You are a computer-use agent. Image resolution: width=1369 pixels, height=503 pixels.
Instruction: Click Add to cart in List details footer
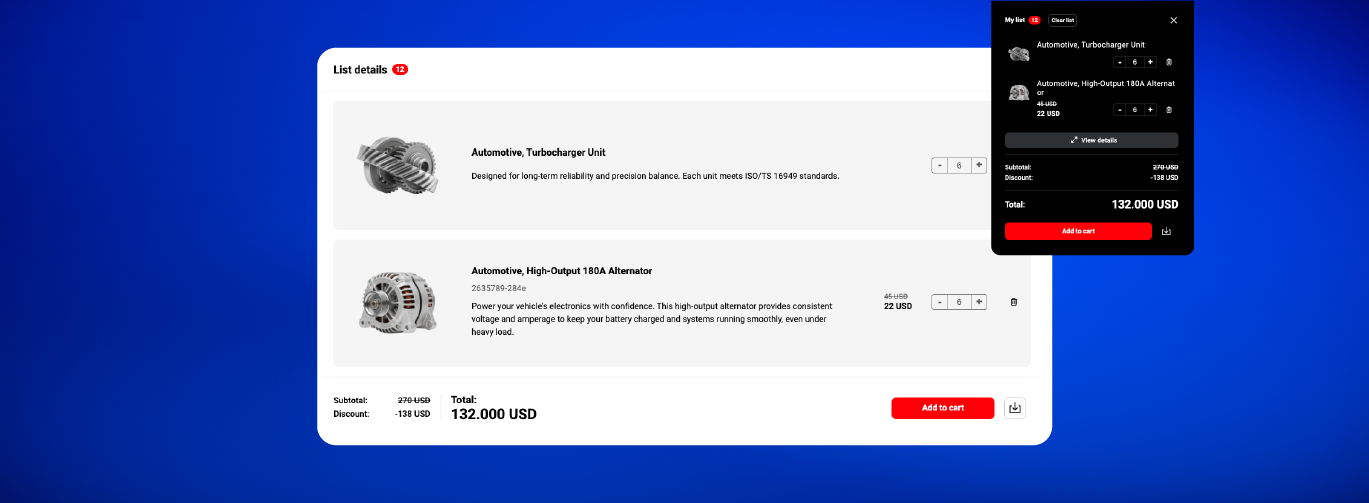point(942,408)
